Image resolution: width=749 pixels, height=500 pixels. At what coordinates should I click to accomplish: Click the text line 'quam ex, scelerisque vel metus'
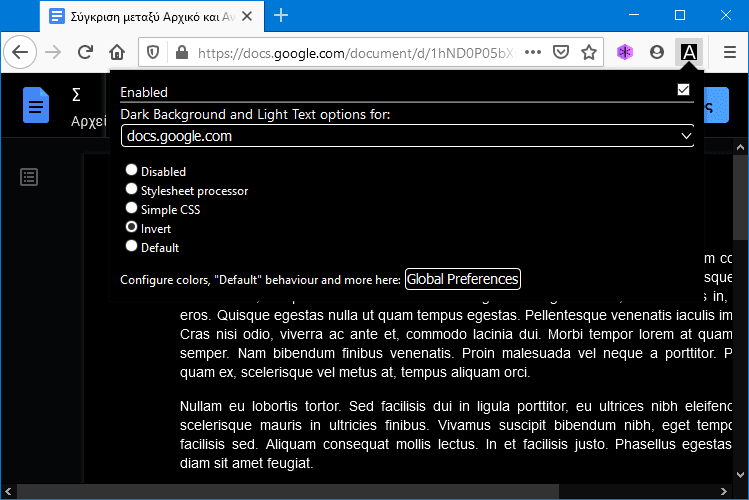click(355, 372)
